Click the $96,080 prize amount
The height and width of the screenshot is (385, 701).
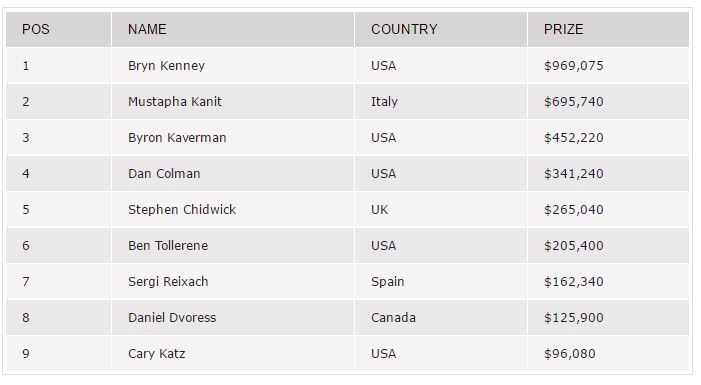570,354
